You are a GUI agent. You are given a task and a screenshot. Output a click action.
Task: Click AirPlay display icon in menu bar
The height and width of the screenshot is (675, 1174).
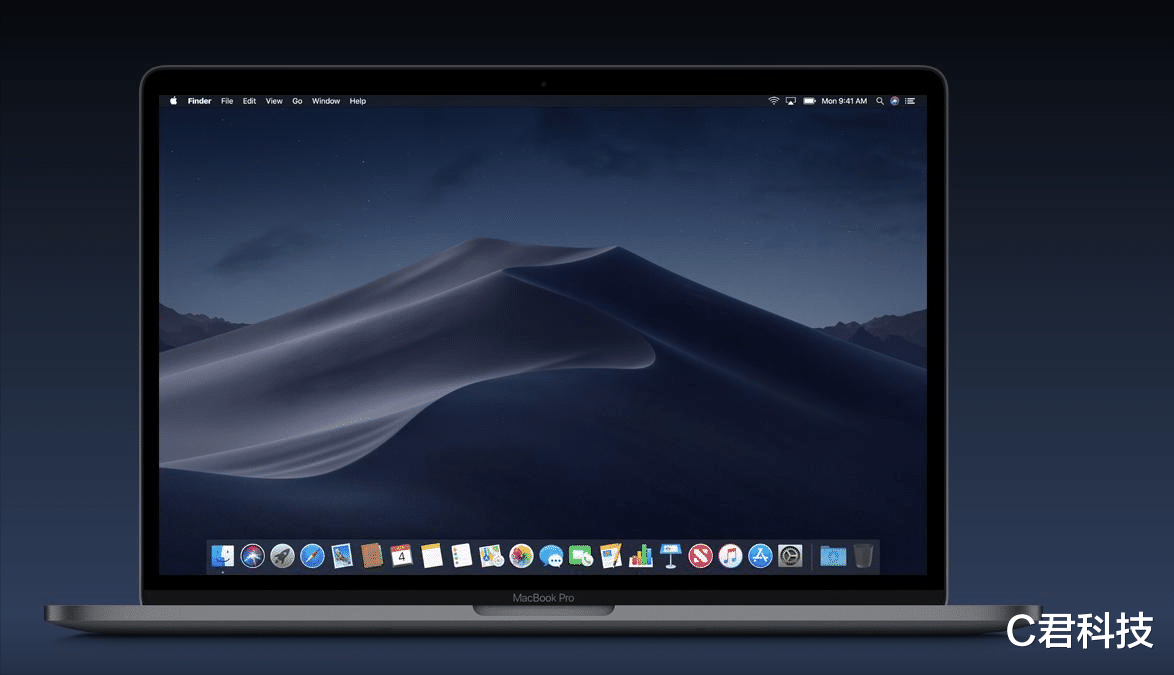coord(791,101)
